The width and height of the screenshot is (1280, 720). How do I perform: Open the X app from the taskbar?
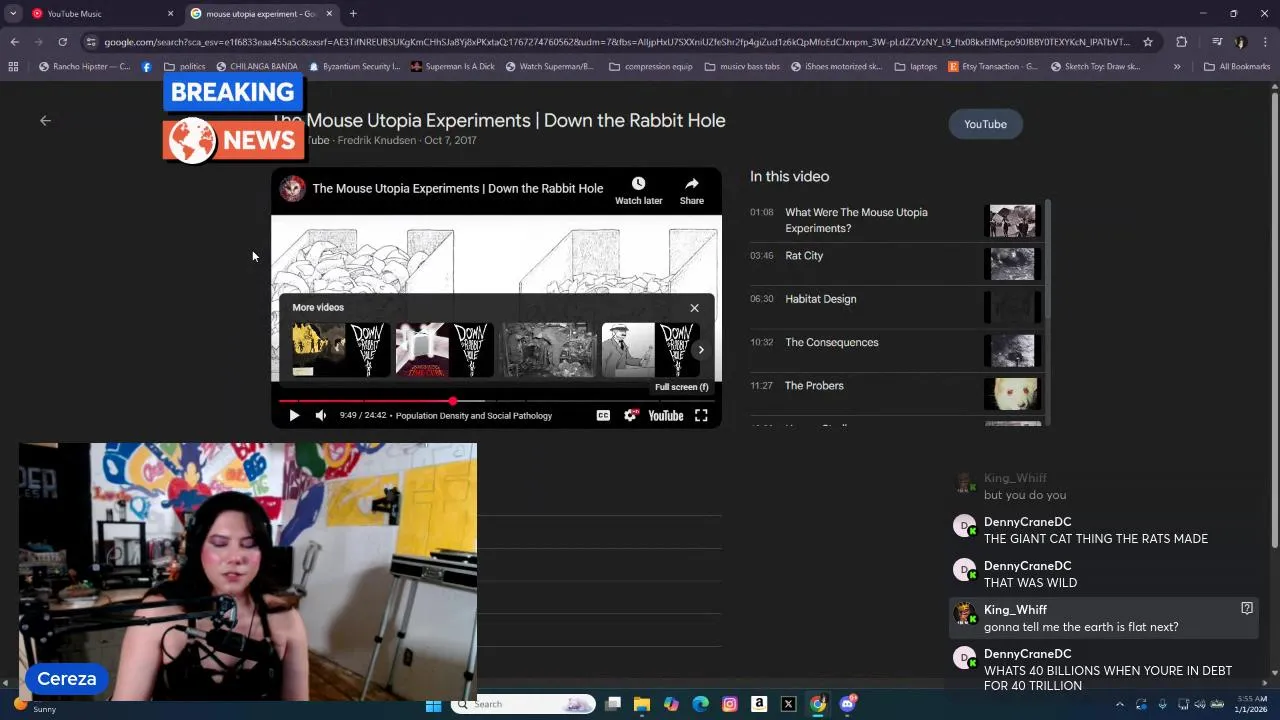tap(788, 704)
